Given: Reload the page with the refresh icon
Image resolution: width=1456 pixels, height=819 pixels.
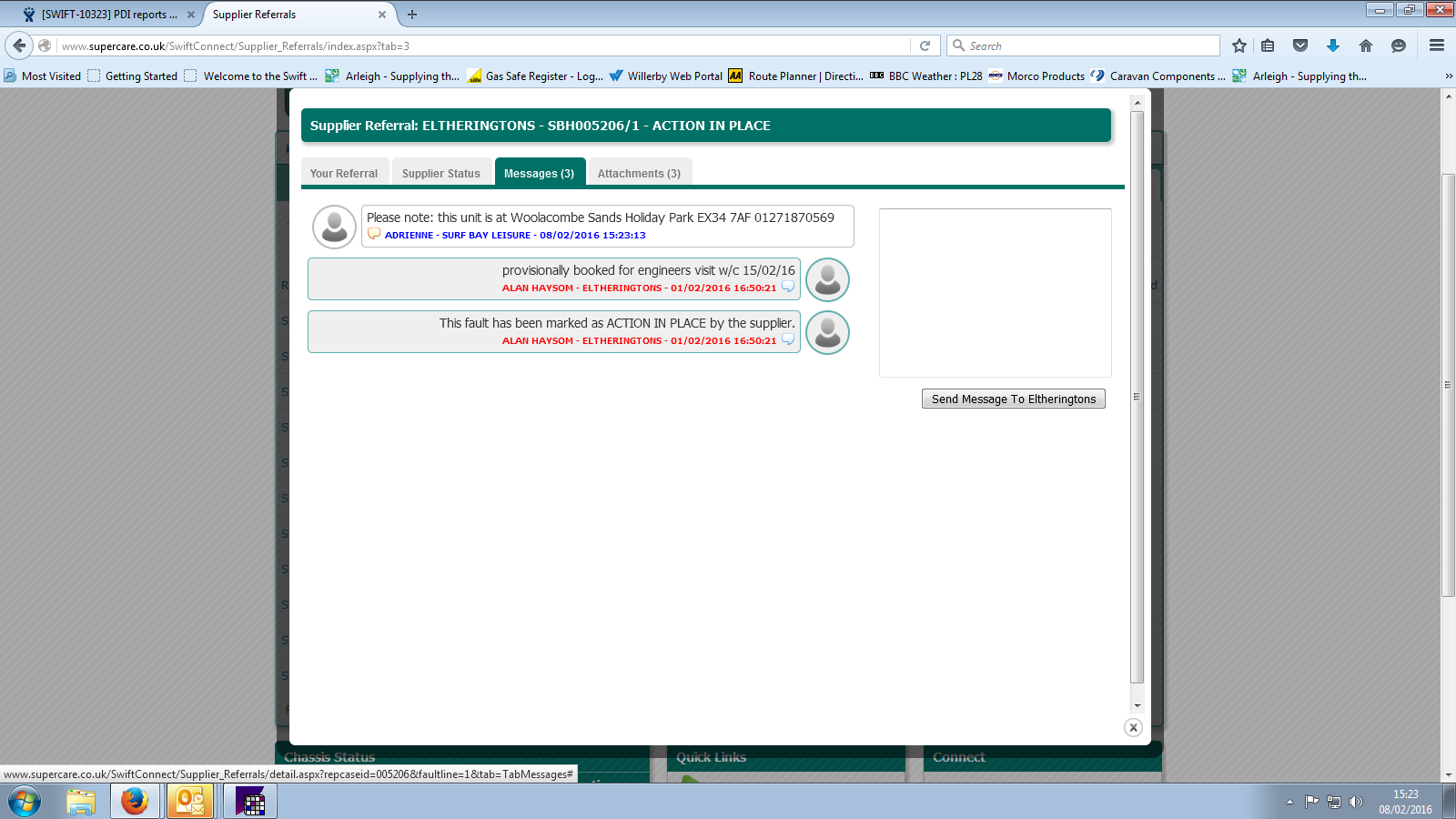Looking at the screenshot, I should coord(925,45).
